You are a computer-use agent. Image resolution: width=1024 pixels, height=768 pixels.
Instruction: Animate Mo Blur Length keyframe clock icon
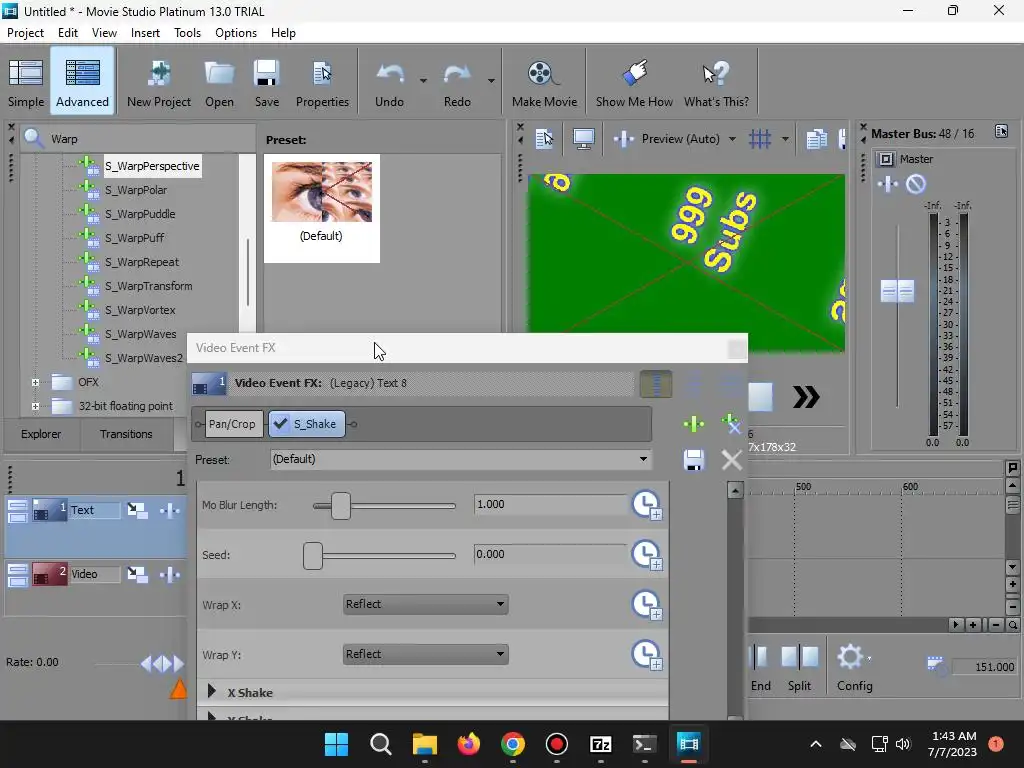[647, 505]
